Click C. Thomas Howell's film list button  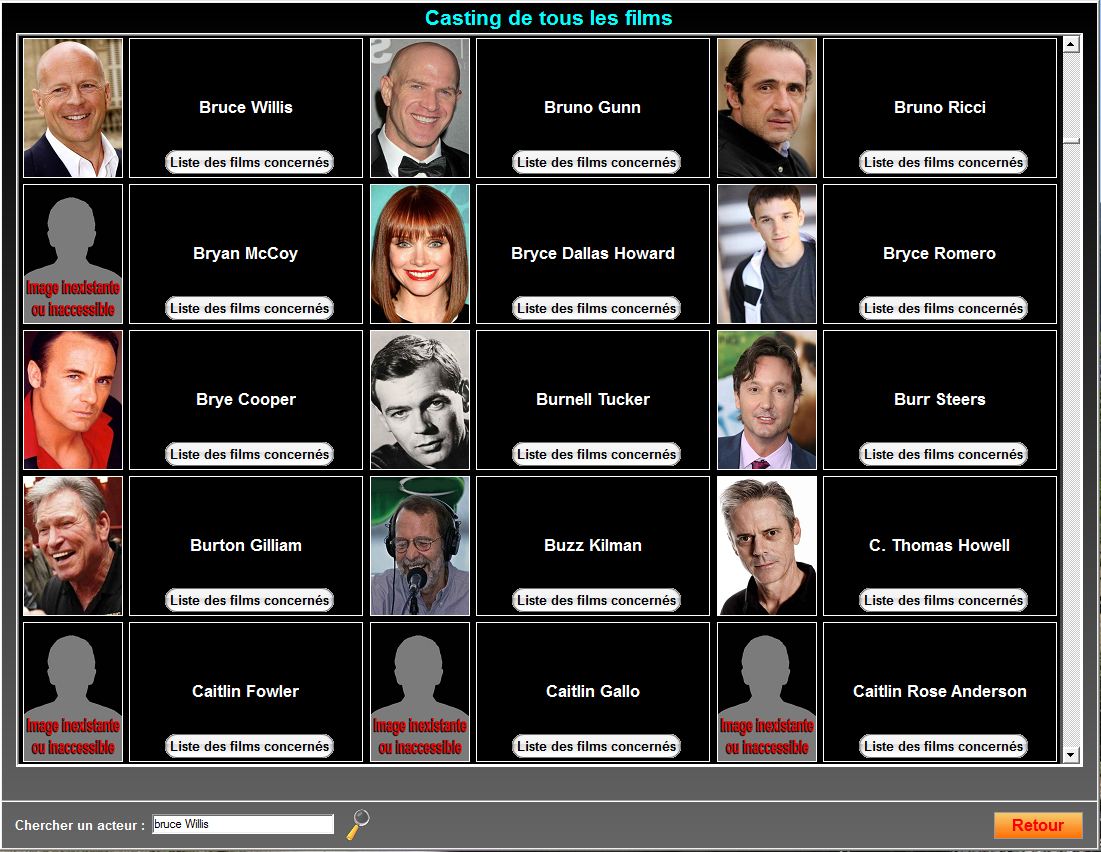click(x=943, y=601)
